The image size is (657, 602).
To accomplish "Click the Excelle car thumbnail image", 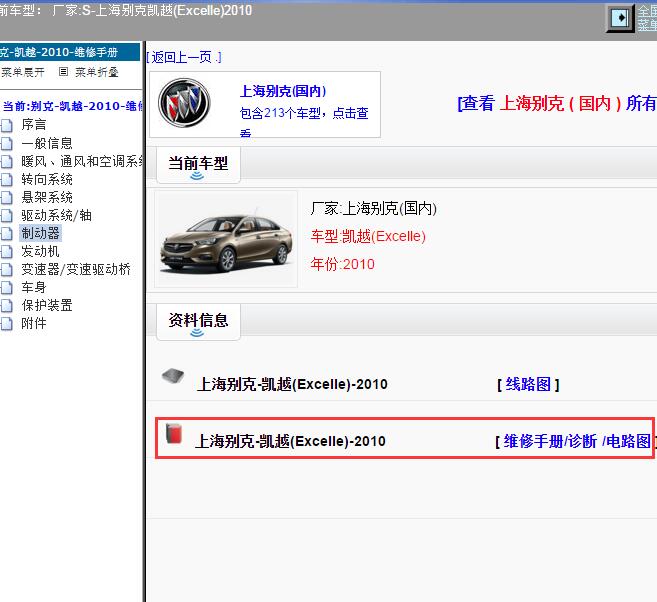I will point(226,239).
